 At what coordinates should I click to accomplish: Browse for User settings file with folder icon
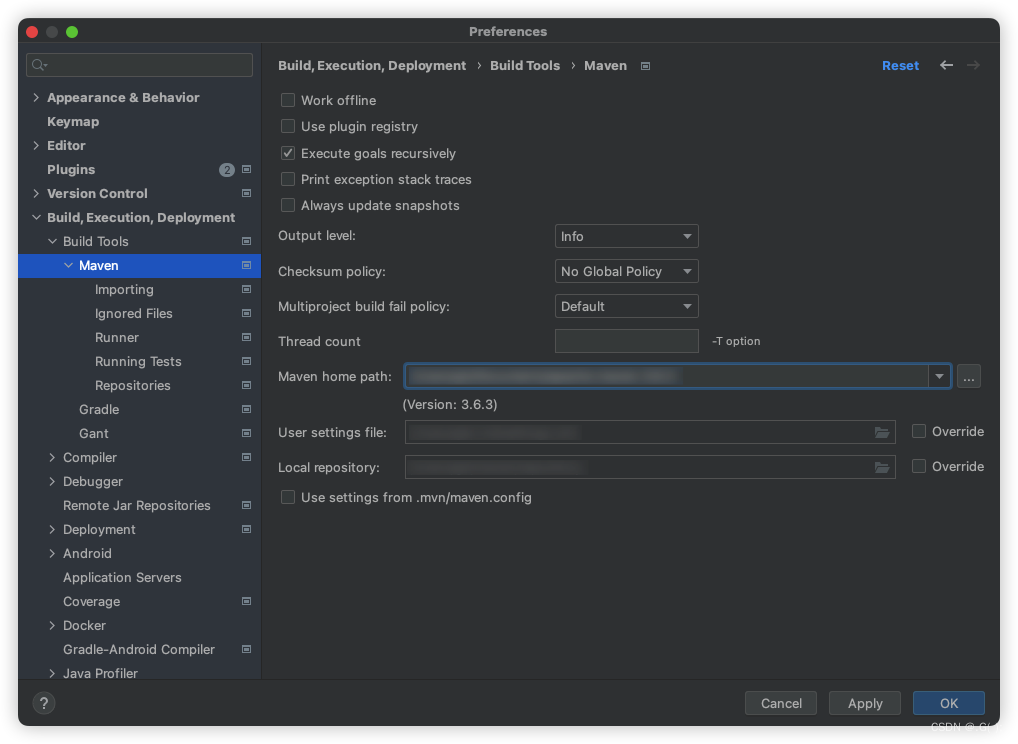click(x=882, y=432)
